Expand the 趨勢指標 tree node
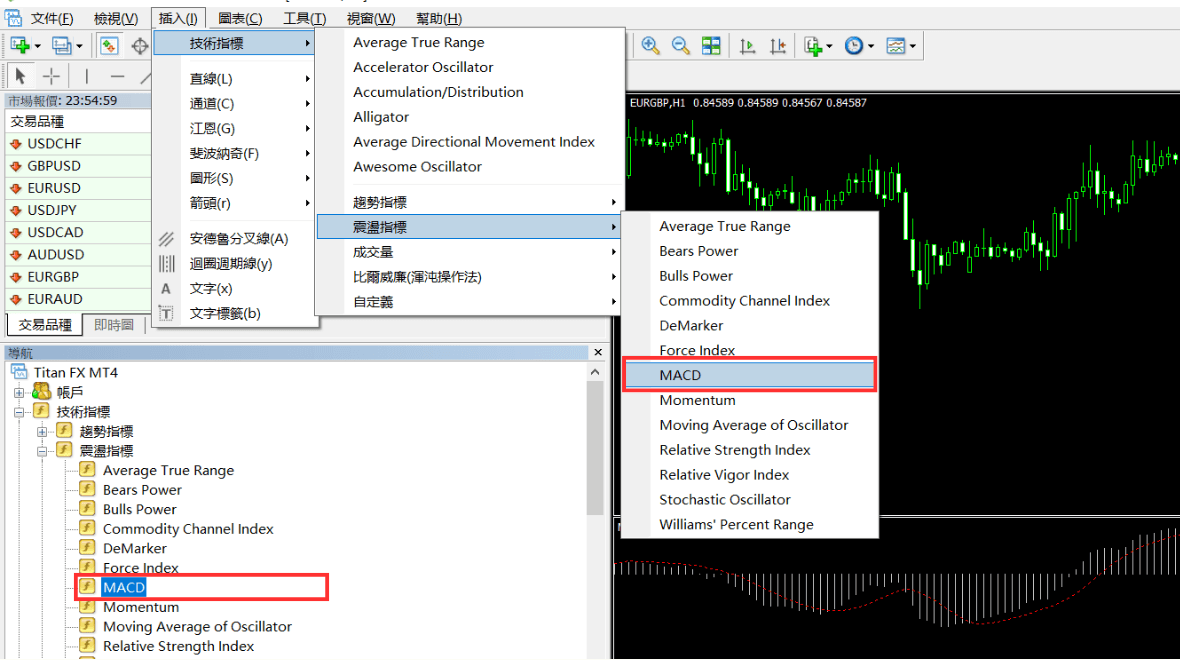 42,431
